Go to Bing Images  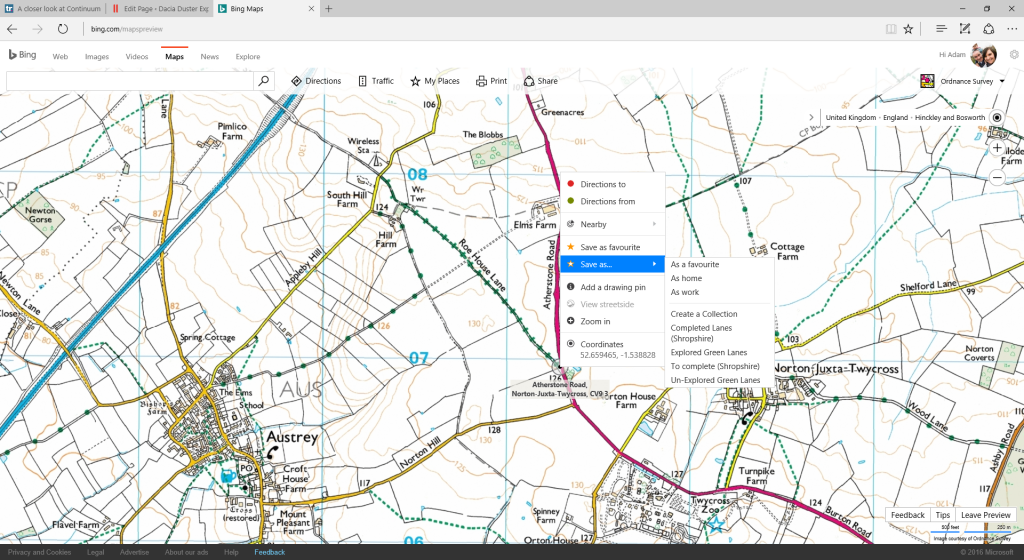click(x=97, y=57)
